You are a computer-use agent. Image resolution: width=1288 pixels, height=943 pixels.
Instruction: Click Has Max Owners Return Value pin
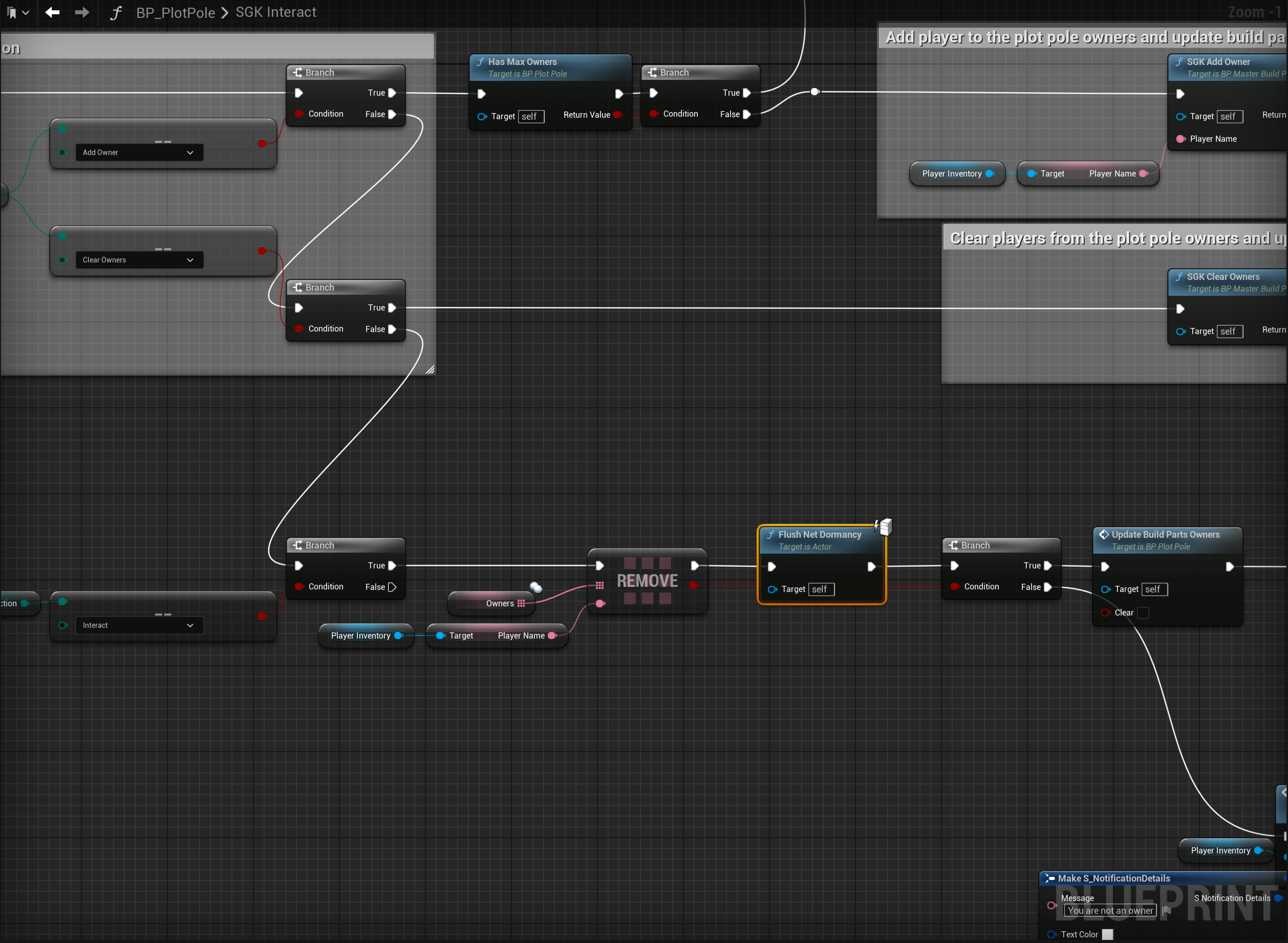point(617,115)
